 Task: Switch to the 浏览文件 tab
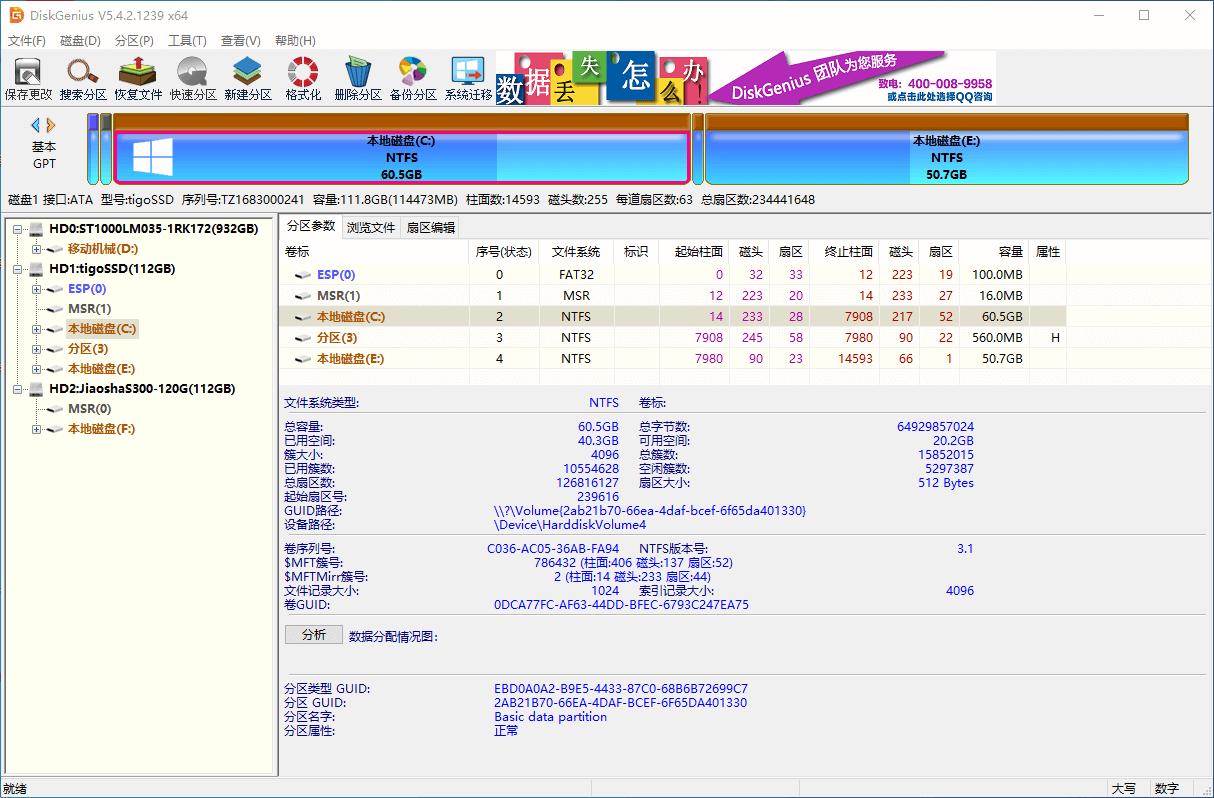pyautogui.click(x=371, y=227)
